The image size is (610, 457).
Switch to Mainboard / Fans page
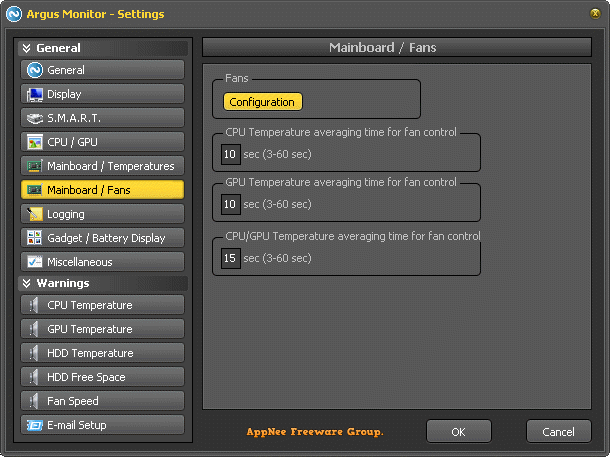[x=102, y=190]
